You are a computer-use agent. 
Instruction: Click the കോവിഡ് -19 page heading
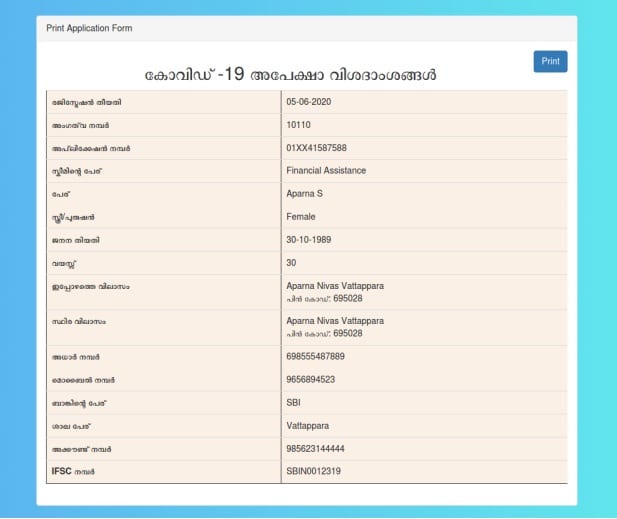pyautogui.click(x=290, y=76)
